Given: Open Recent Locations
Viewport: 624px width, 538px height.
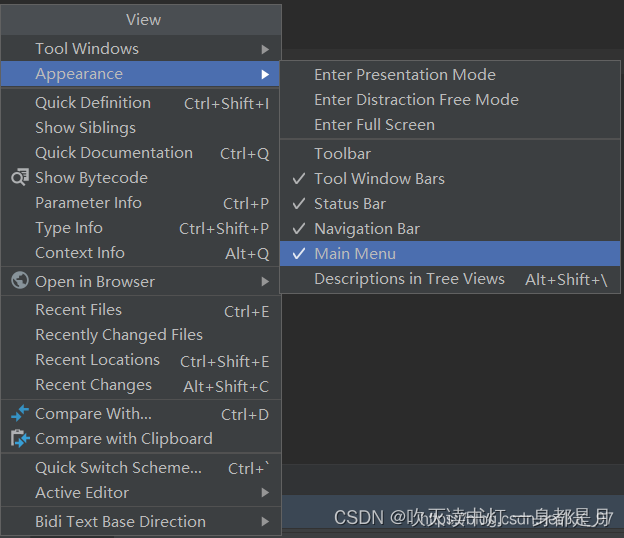Looking at the screenshot, I should (x=141, y=361).
